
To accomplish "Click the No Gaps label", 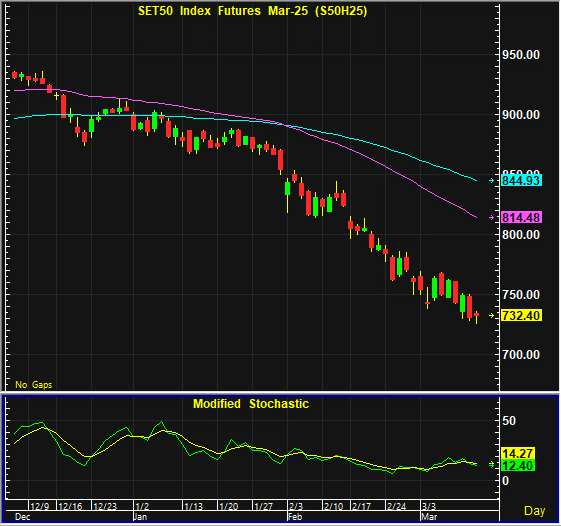I will point(34,385).
